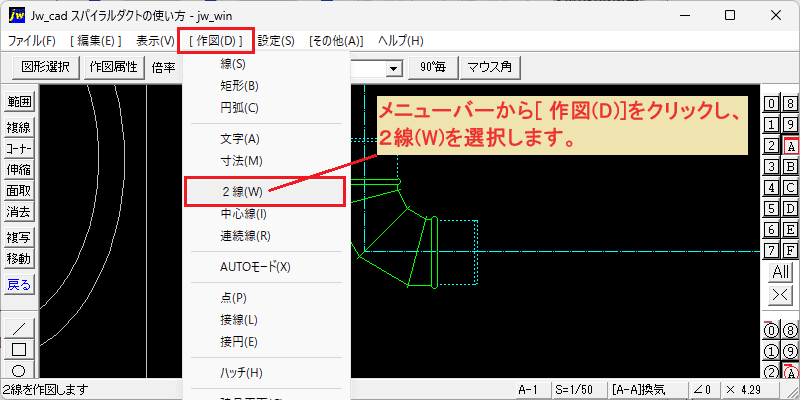The height and width of the screenshot is (400, 800).
Task: Open the 倍率 dropdown arrow
Action: 393,68
